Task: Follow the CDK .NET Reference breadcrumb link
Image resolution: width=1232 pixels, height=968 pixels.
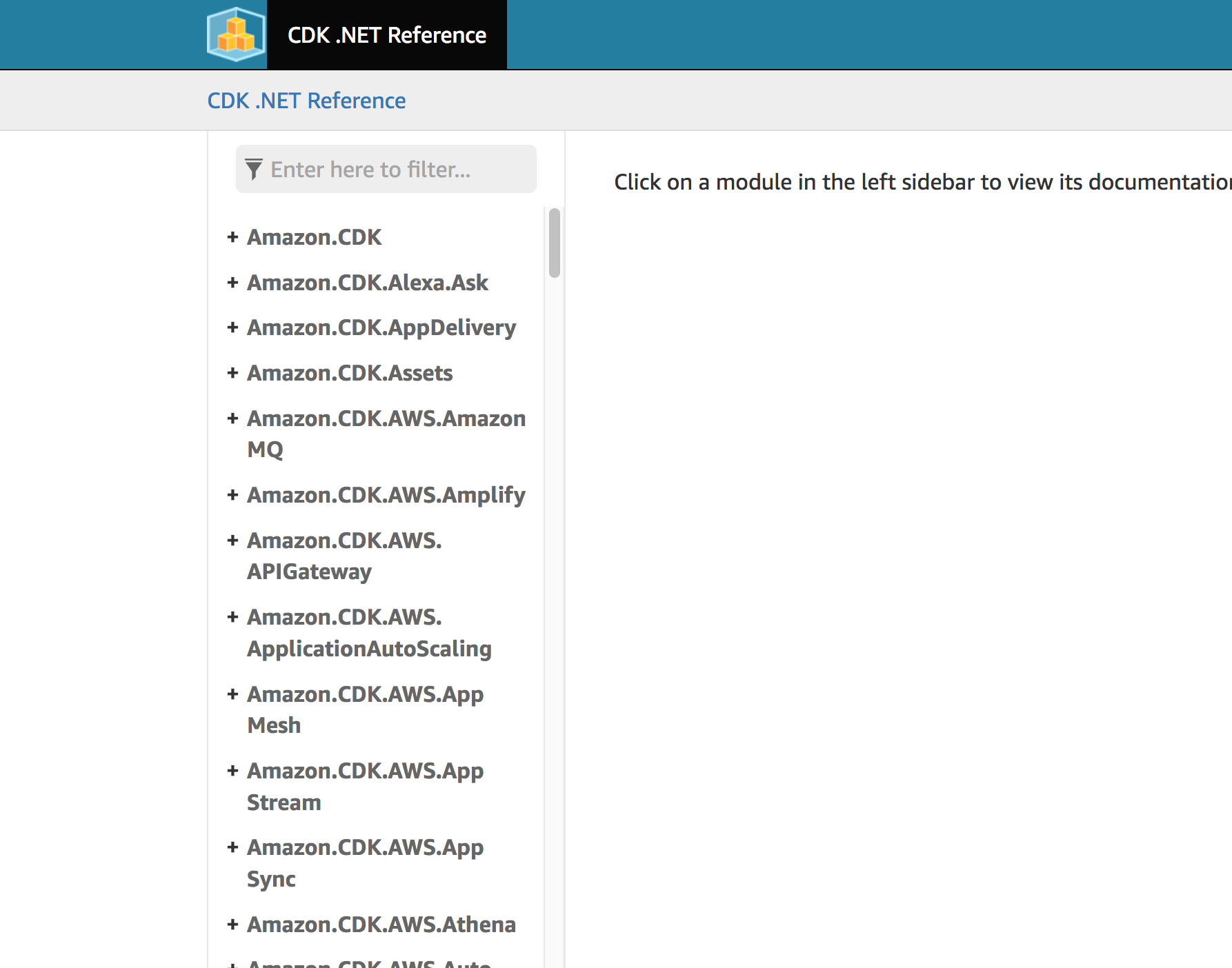Action: (x=306, y=101)
